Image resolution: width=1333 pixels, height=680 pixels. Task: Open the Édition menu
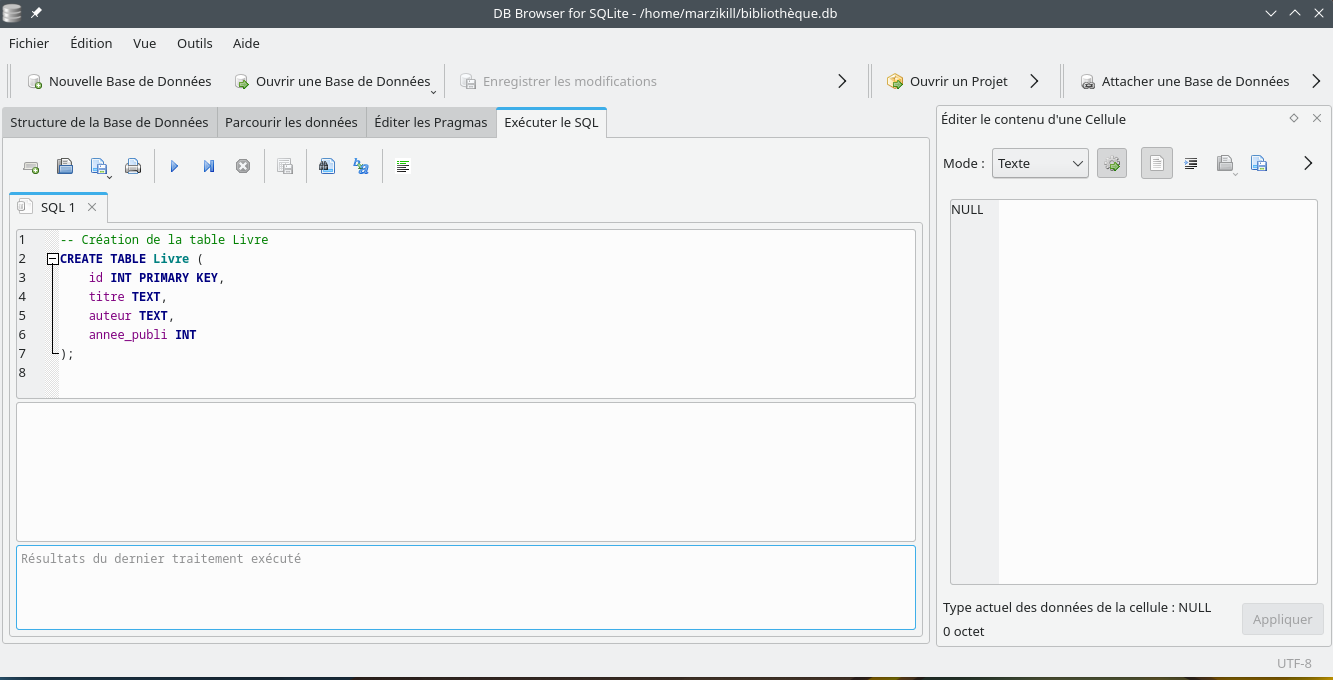(x=91, y=43)
